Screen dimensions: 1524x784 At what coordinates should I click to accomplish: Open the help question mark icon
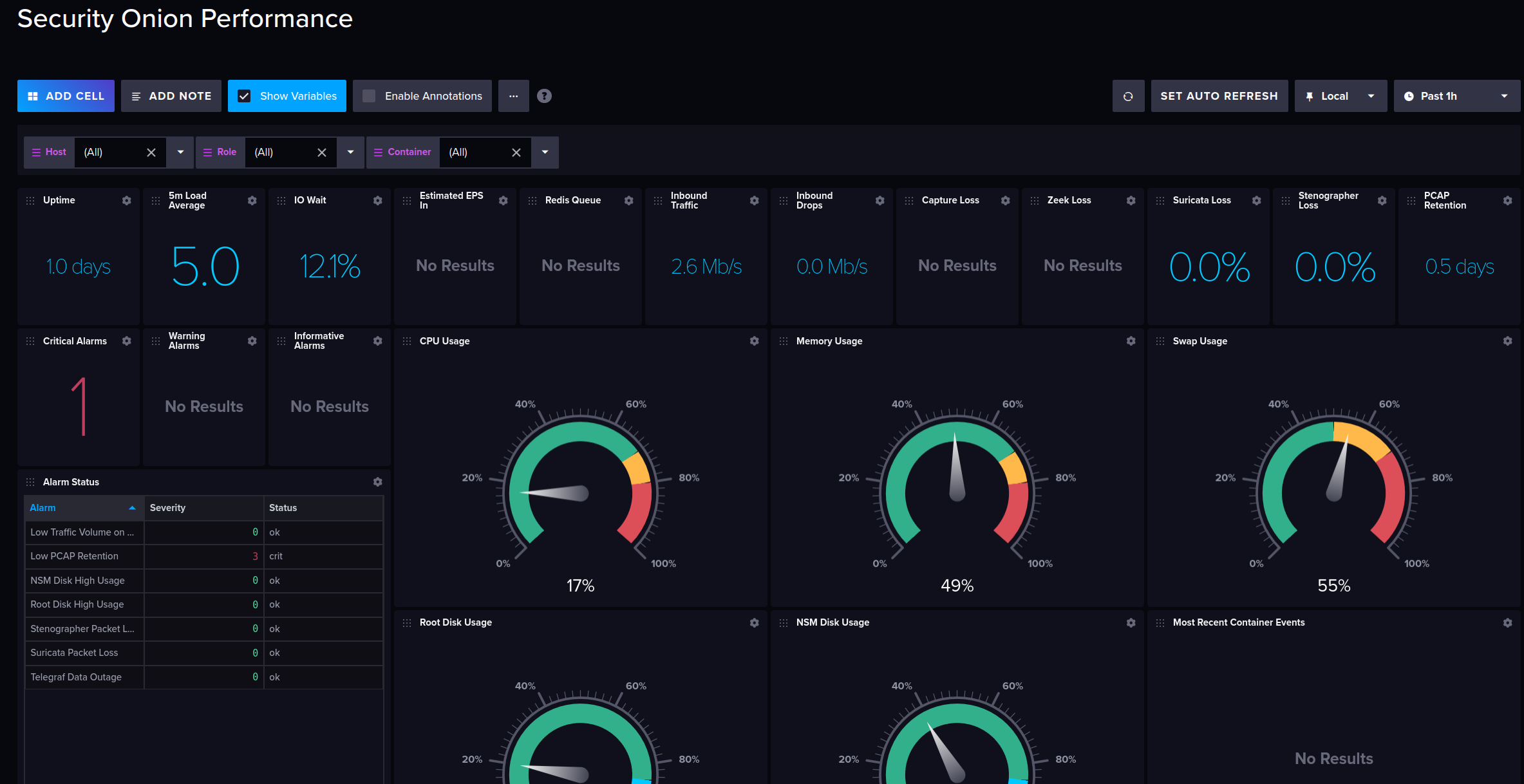tap(544, 96)
